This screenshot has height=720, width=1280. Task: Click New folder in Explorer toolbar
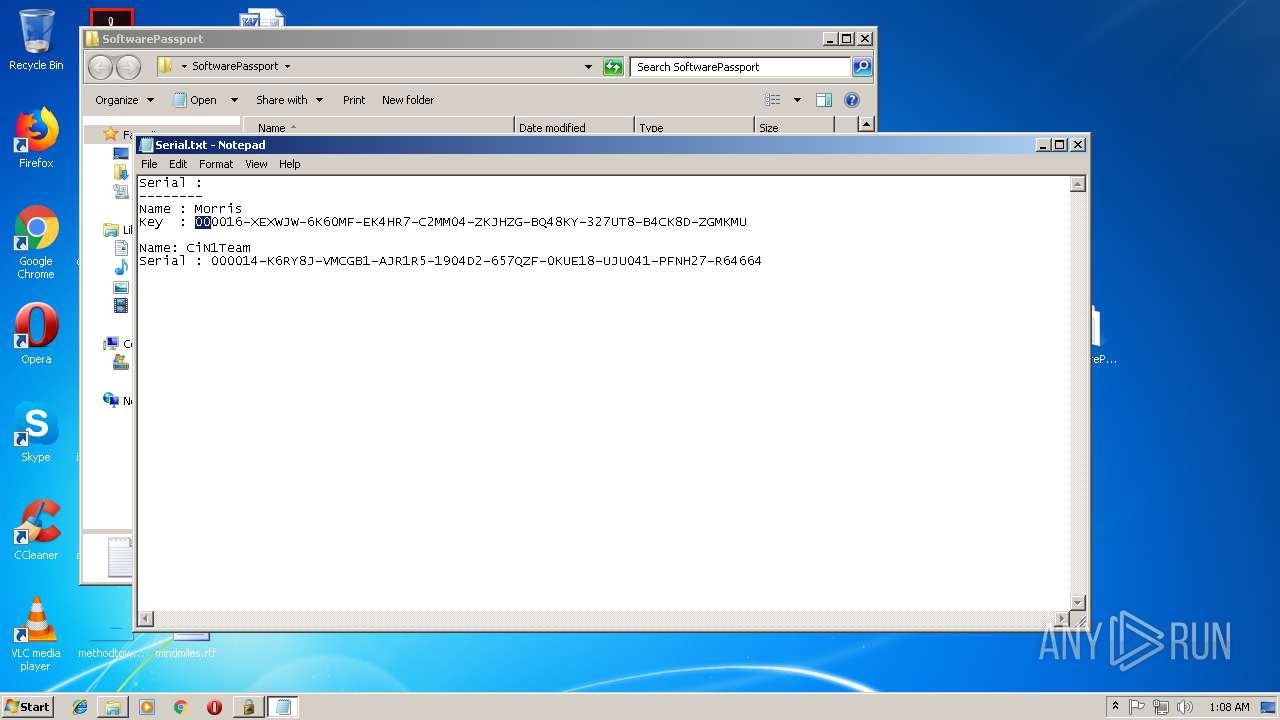[x=408, y=100]
